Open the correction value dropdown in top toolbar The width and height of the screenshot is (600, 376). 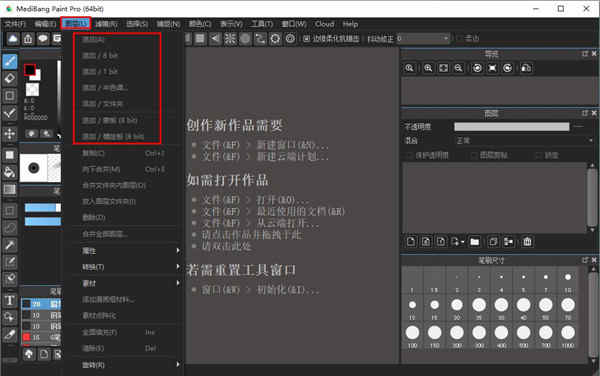coord(422,38)
